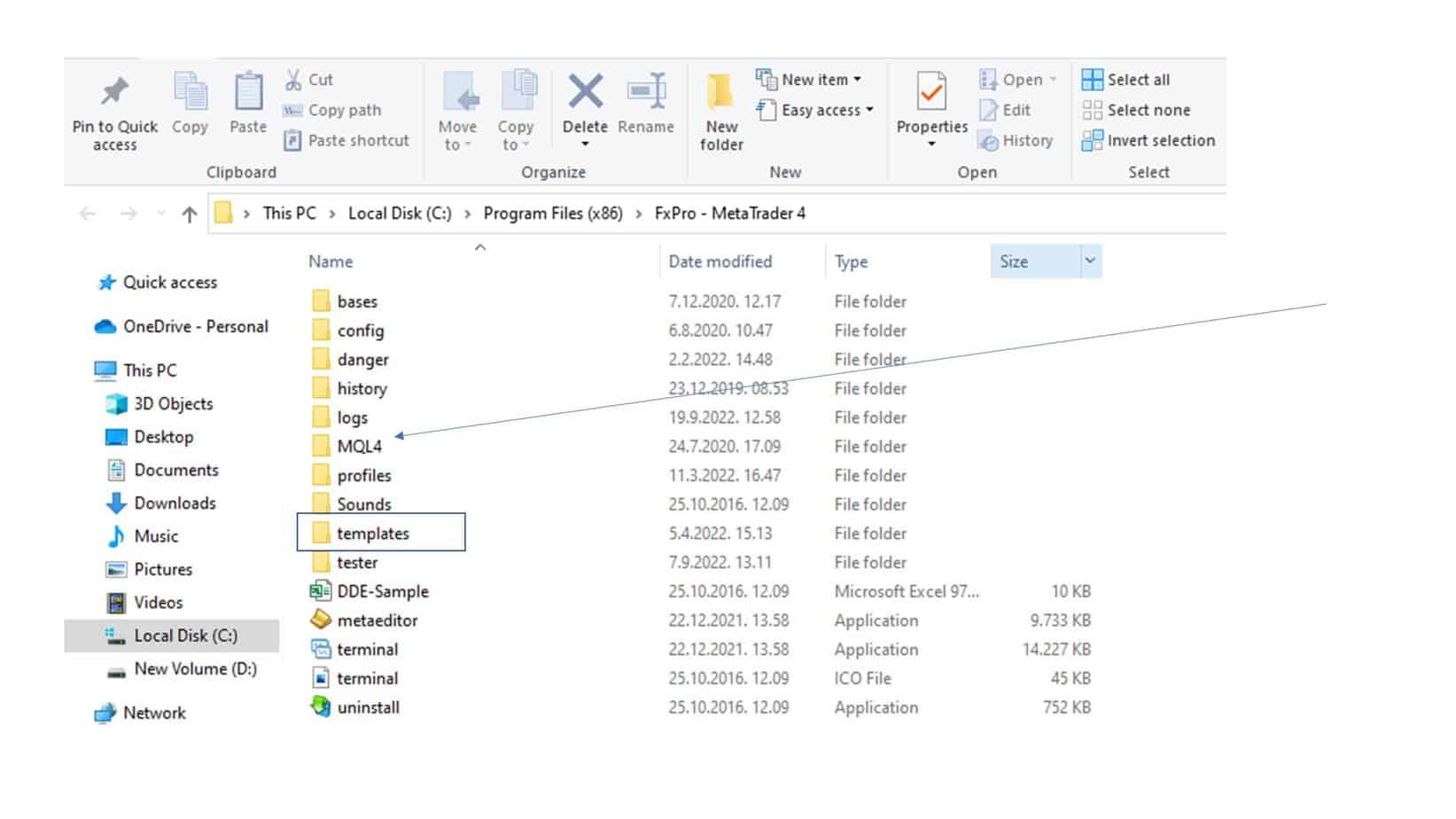Image resolution: width=1456 pixels, height=819 pixels.
Task: Sort by the Name column header
Action: pos(331,261)
